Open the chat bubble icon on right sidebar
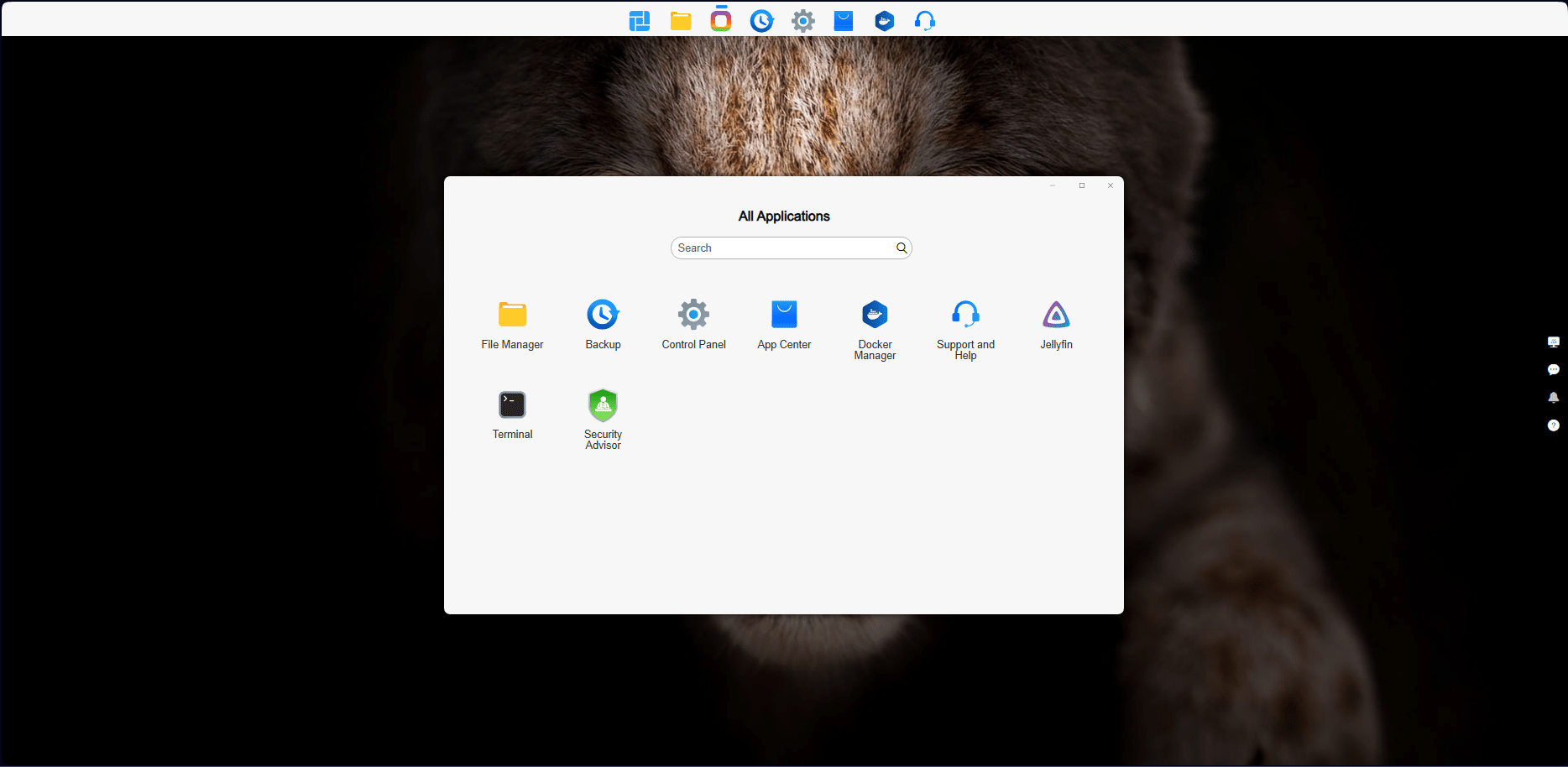1568x767 pixels. [x=1553, y=369]
